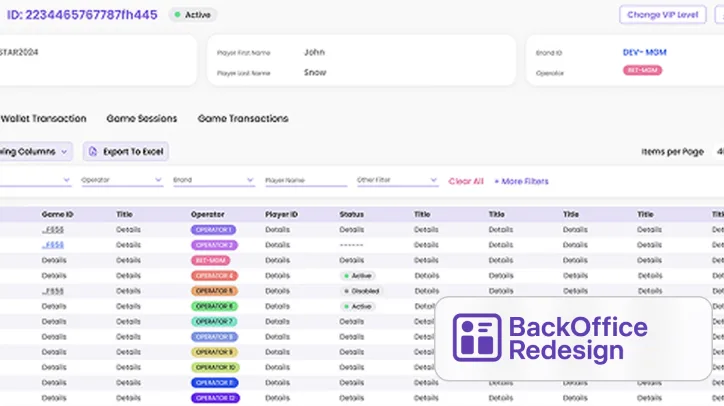Open the Brand filter dropdown
The image size is (724, 406).
(x=214, y=180)
